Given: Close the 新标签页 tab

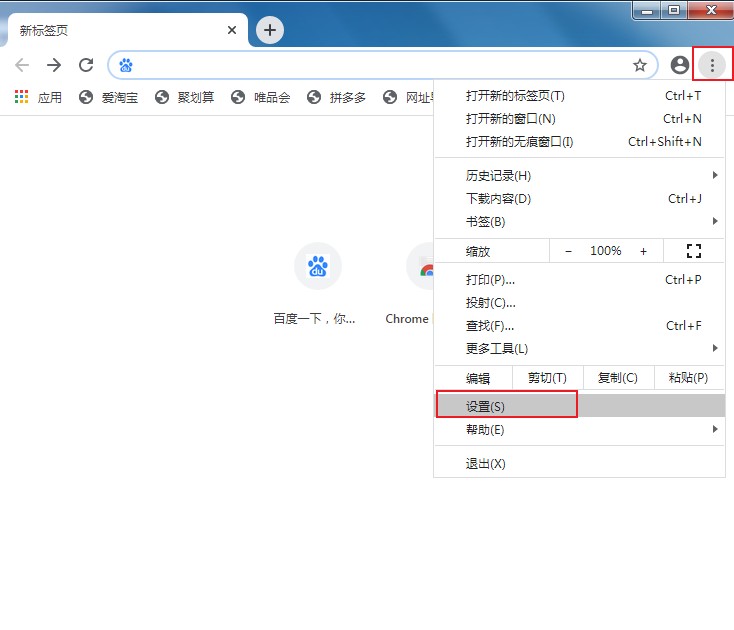Looking at the screenshot, I should (x=232, y=30).
